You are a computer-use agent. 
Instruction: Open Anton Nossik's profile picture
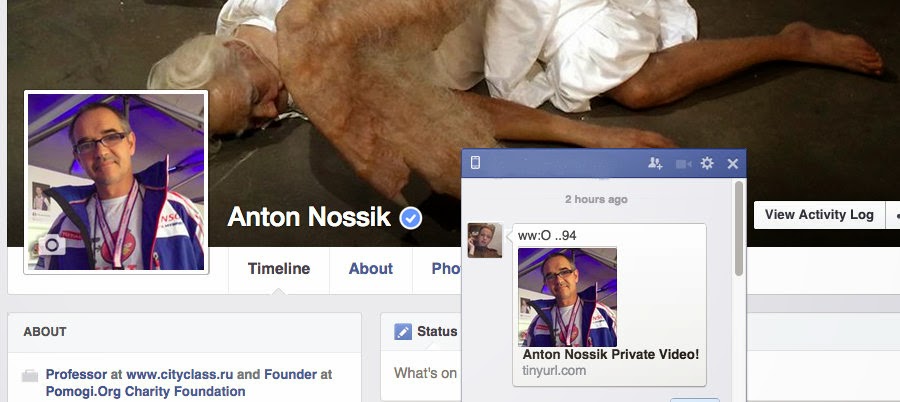tap(116, 182)
